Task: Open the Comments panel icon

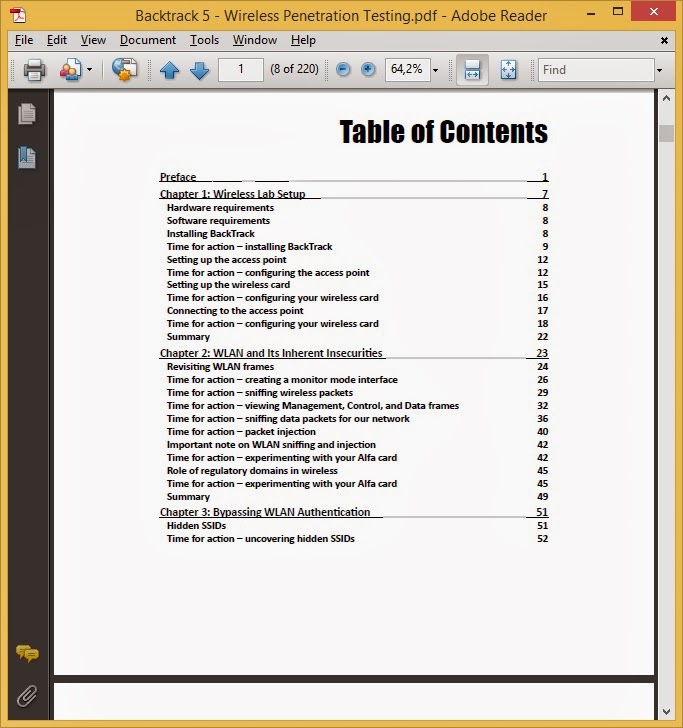Action: [x=27, y=653]
